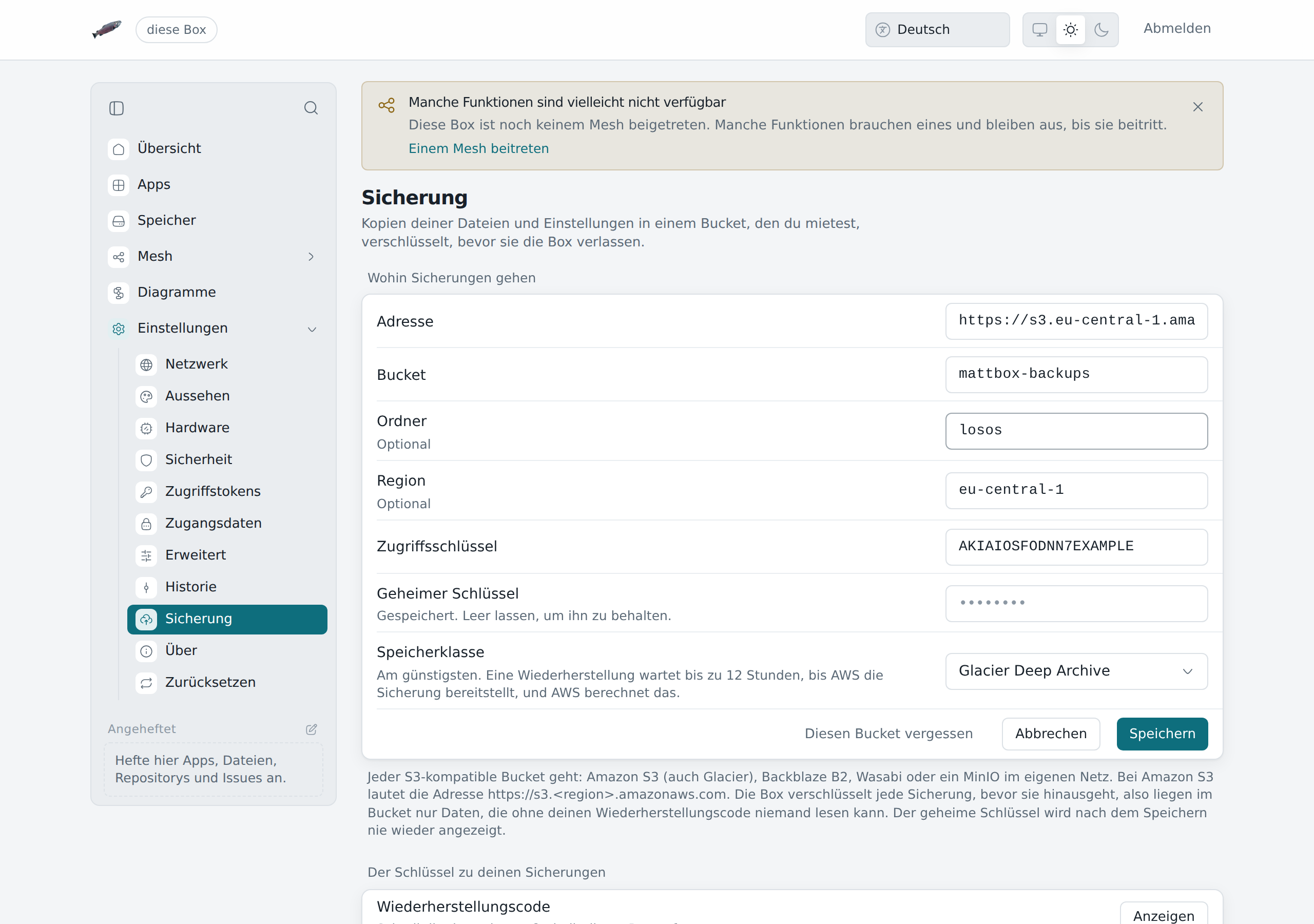Open Über settings page

227,650
